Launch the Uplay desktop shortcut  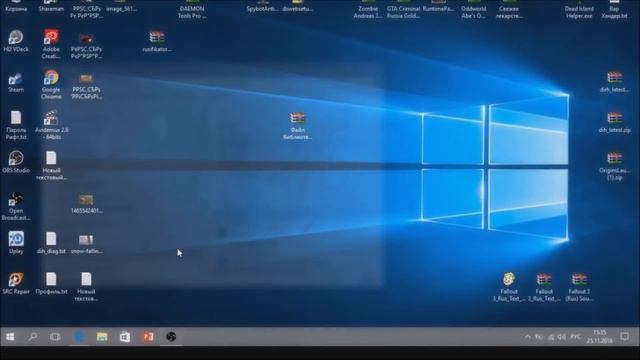pyautogui.click(x=16, y=243)
